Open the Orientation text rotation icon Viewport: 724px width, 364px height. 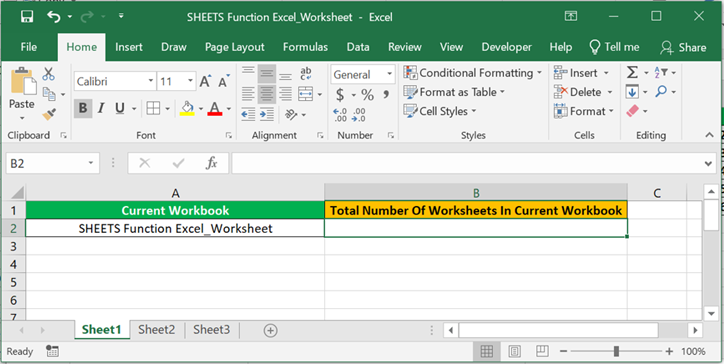pyautogui.click(x=291, y=114)
